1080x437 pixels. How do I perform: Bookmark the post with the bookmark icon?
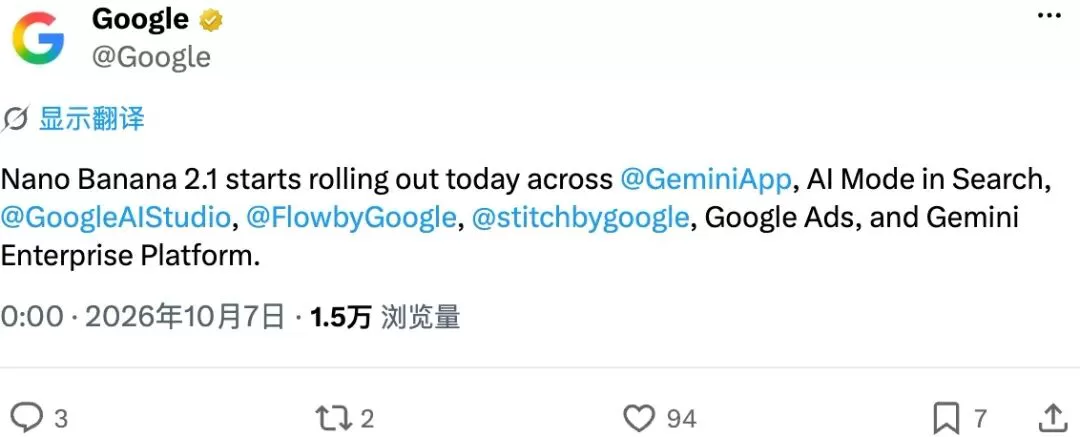946,418
